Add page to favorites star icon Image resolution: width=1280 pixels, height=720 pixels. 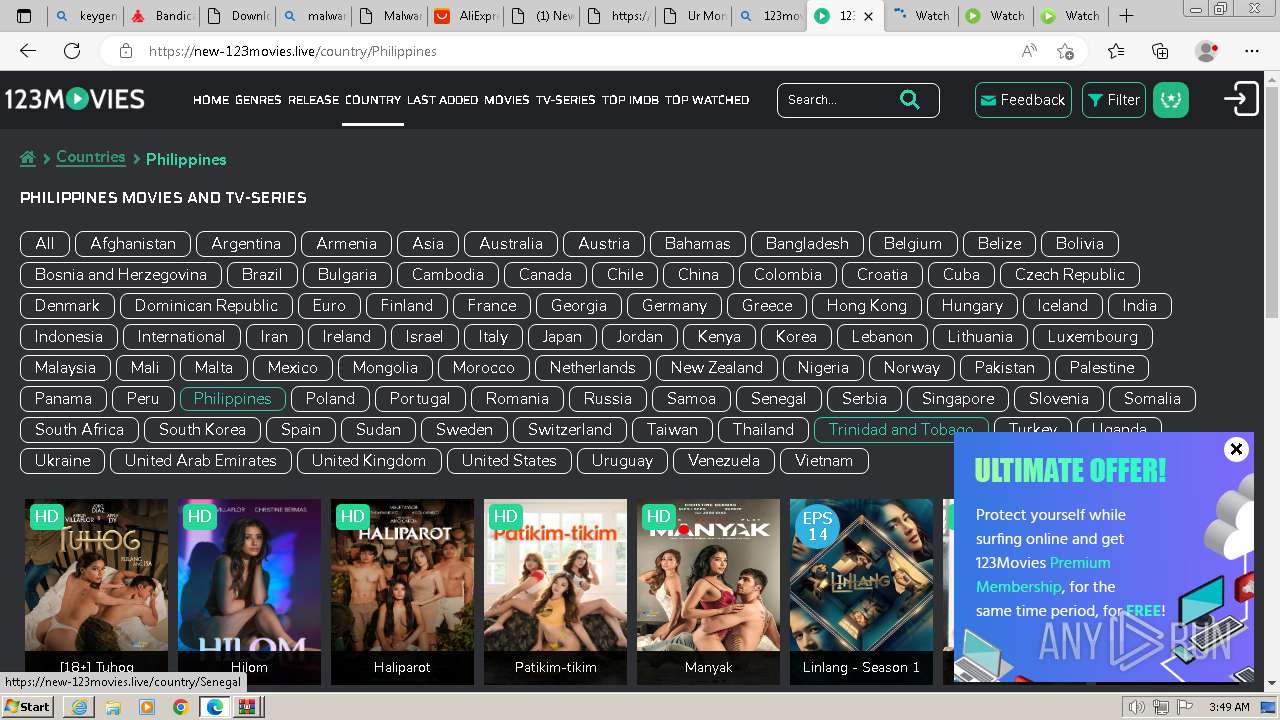tap(1065, 51)
